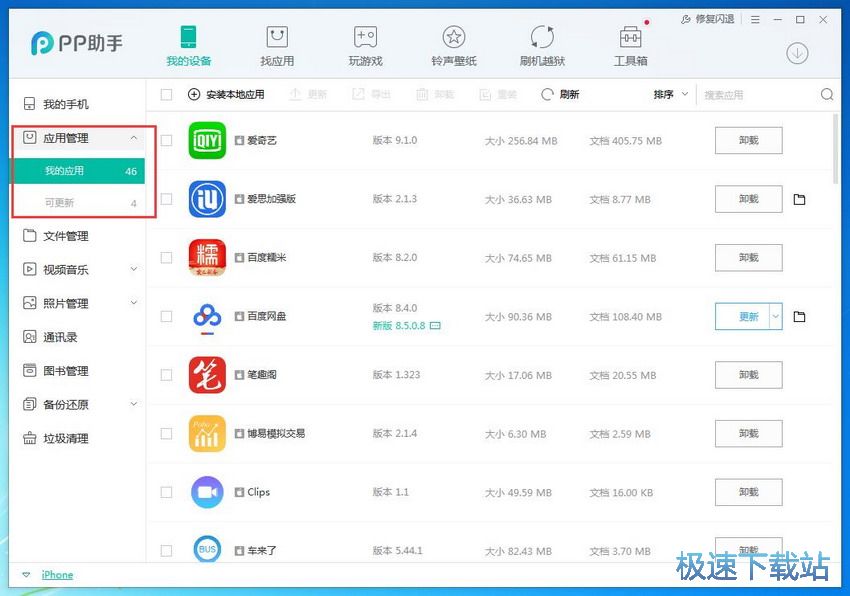Expand device list triangle beside iPhone

point(26,575)
